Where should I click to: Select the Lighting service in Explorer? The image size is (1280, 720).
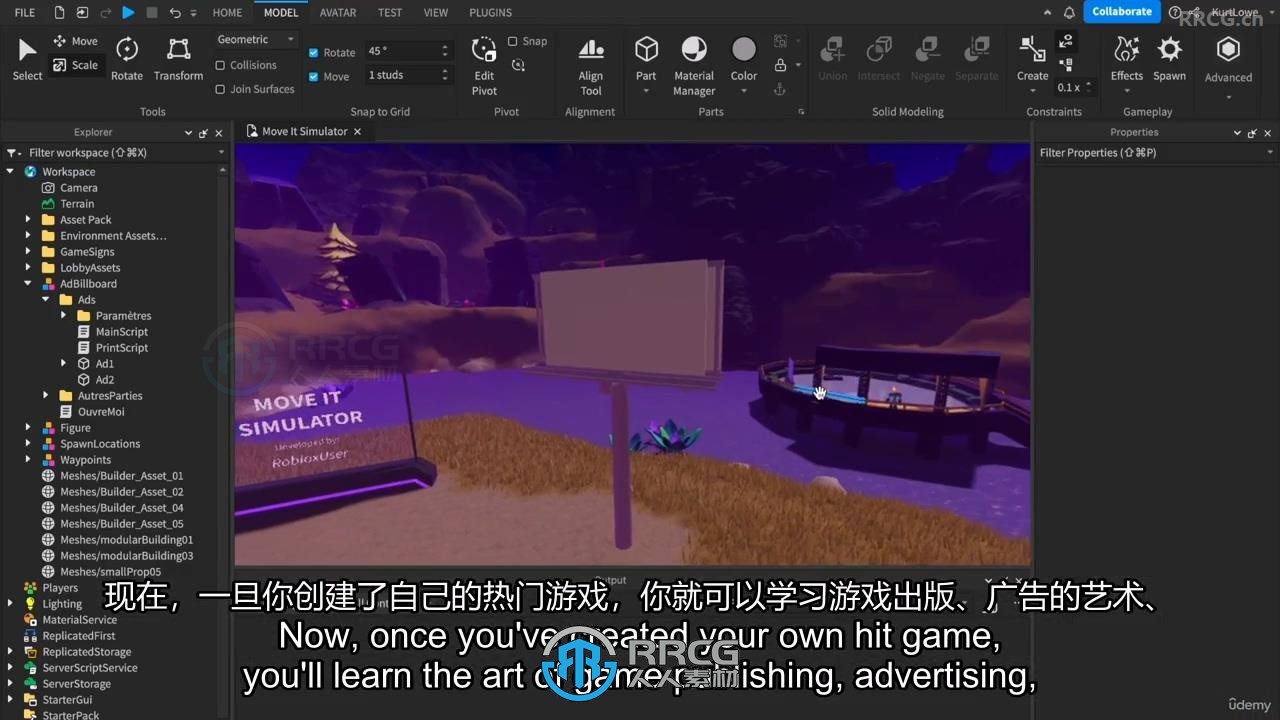click(62, 604)
